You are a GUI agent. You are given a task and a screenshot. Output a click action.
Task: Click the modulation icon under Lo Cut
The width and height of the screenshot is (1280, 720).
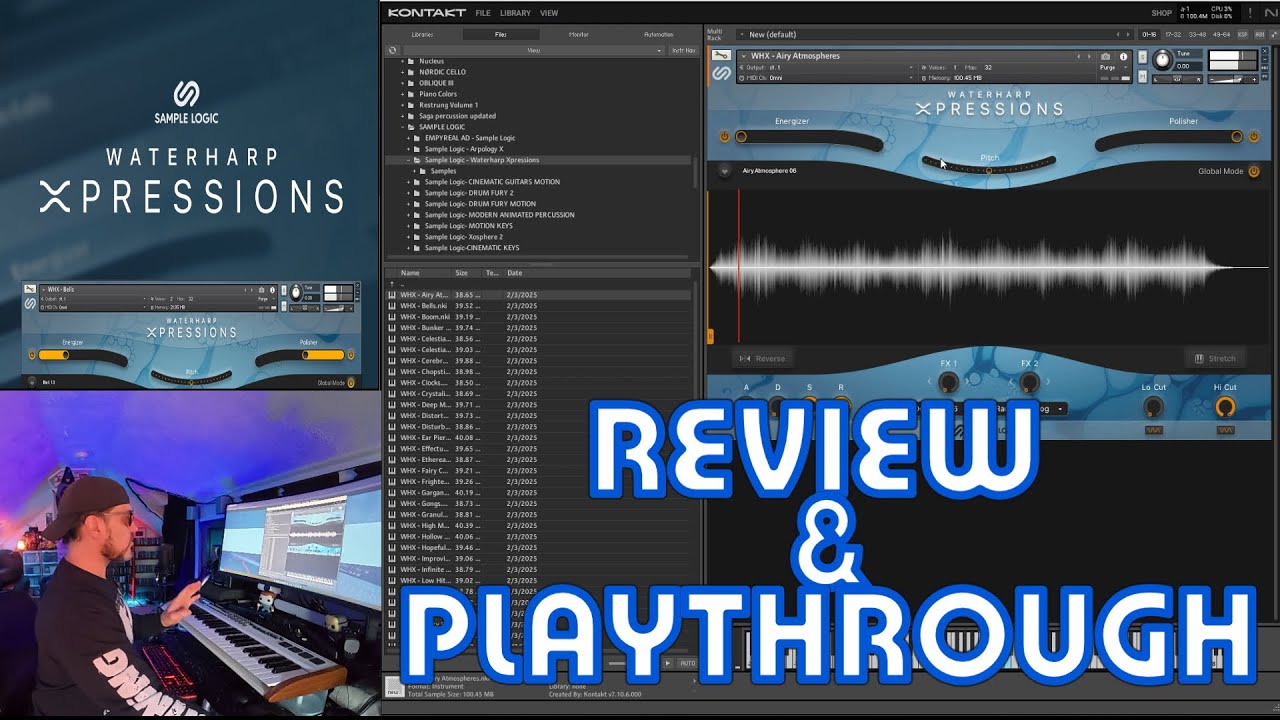1153,430
